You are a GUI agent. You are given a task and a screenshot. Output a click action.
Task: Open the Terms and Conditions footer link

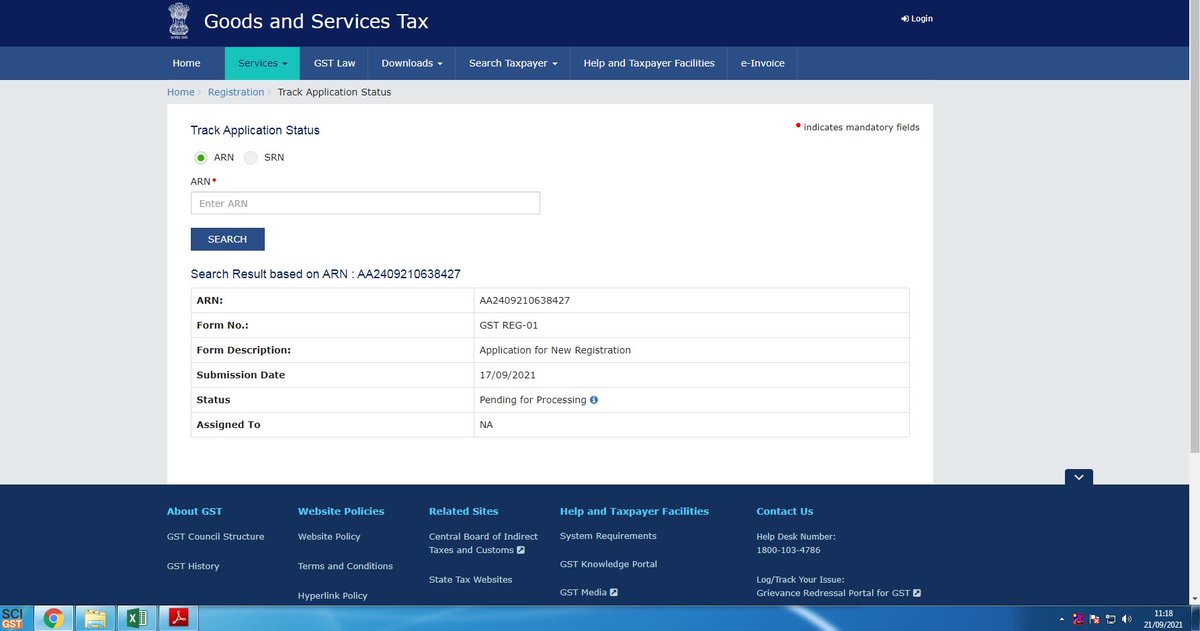coord(345,566)
